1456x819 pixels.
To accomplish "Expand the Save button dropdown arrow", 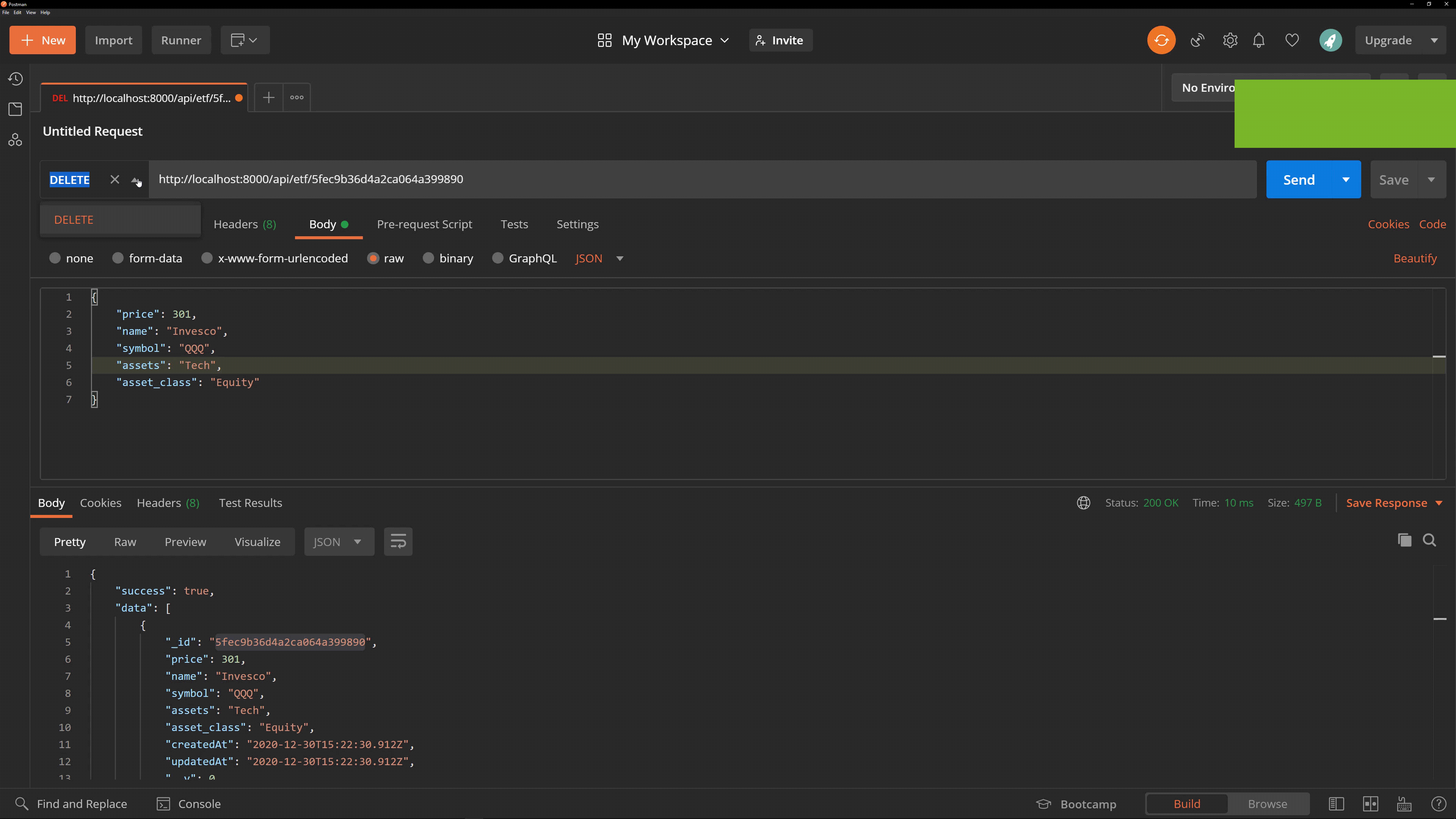I will click(1431, 179).
